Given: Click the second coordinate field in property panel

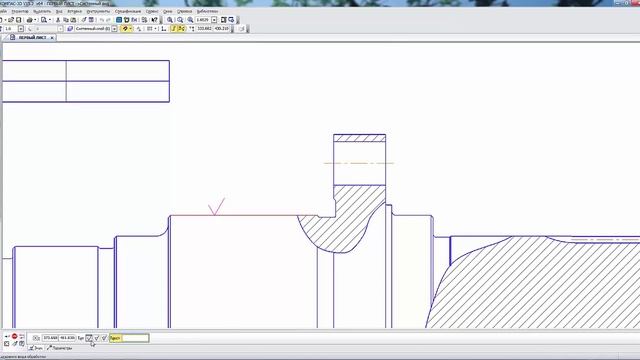Looking at the screenshot, I should point(67,338).
